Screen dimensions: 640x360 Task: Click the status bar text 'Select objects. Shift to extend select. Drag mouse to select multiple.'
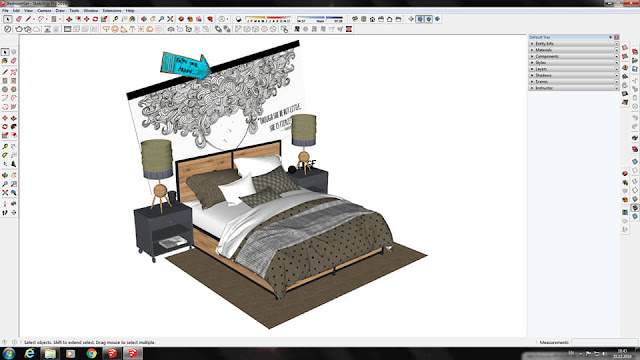(x=89, y=342)
